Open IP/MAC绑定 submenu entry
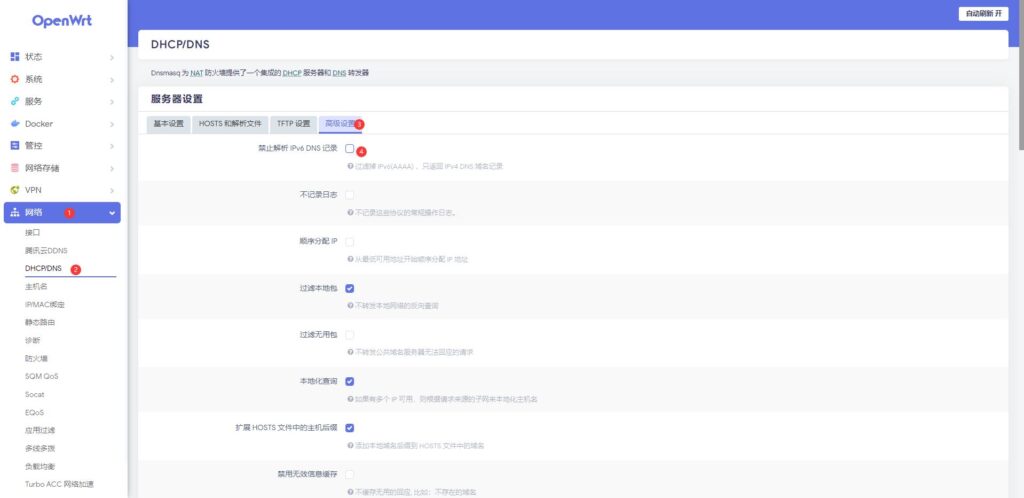This screenshot has width=1024, height=498. (x=45, y=304)
